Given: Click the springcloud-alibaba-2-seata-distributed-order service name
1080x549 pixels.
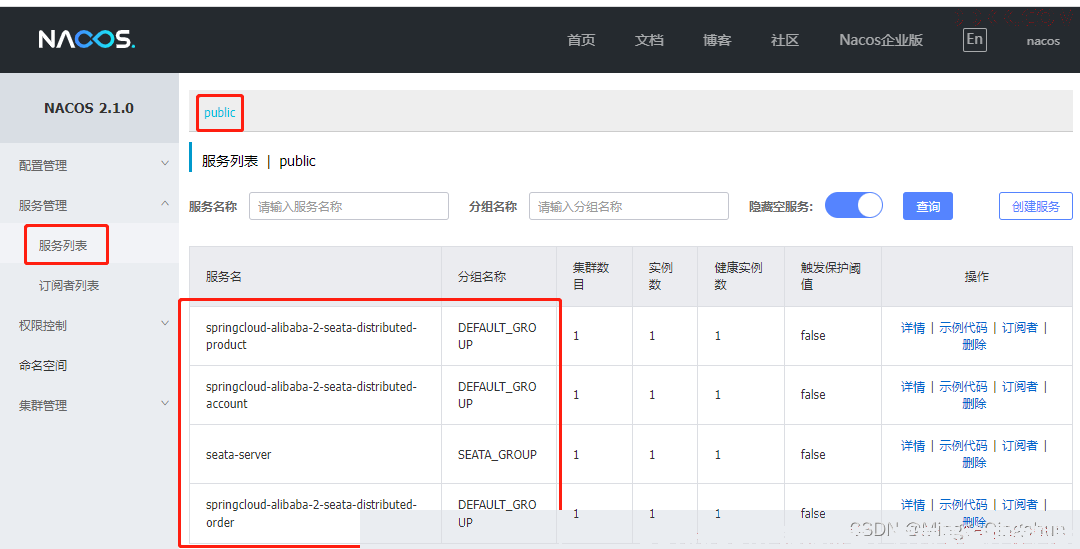Looking at the screenshot, I should click(x=311, y=513).
